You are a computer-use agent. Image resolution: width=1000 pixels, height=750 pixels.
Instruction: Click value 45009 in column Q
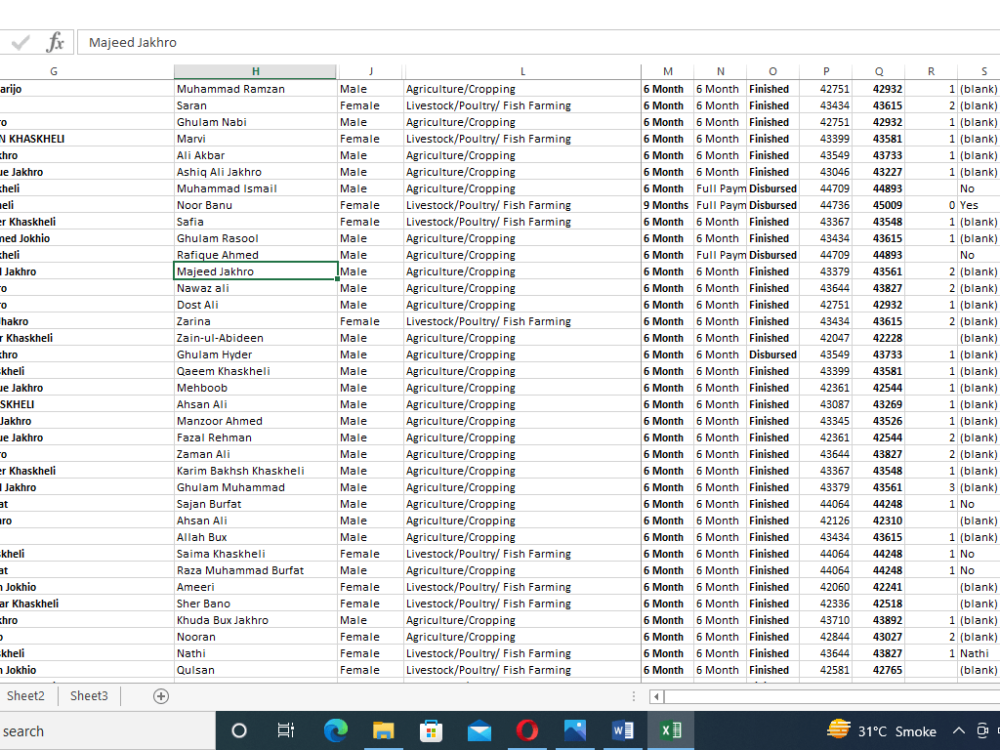[x=879, y=205]
